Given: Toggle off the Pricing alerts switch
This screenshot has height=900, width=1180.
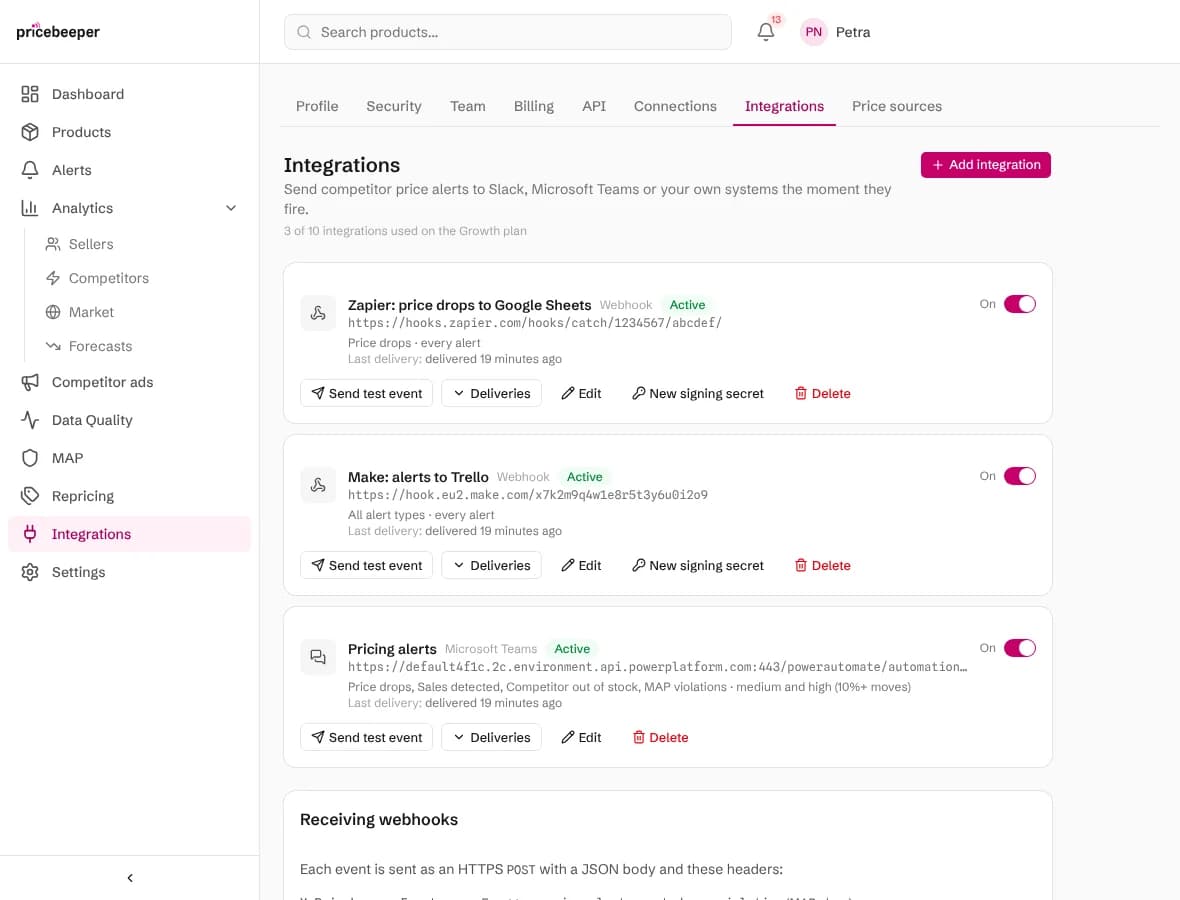Looking at the screenshot, I should tap(1020, 648).
